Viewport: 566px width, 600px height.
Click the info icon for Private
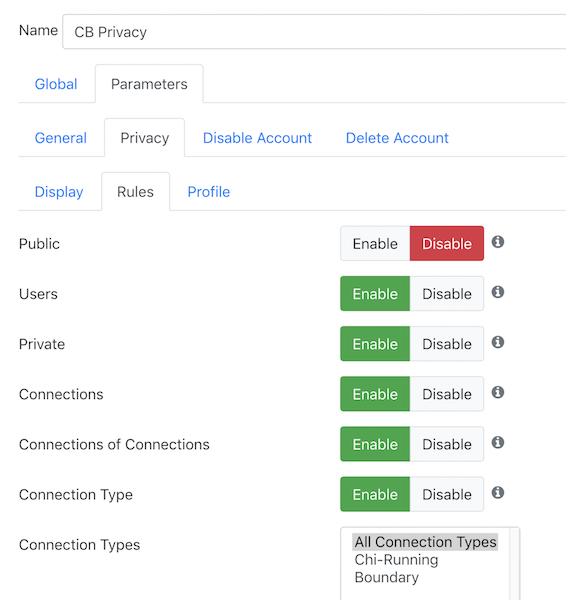click(497, 342)
